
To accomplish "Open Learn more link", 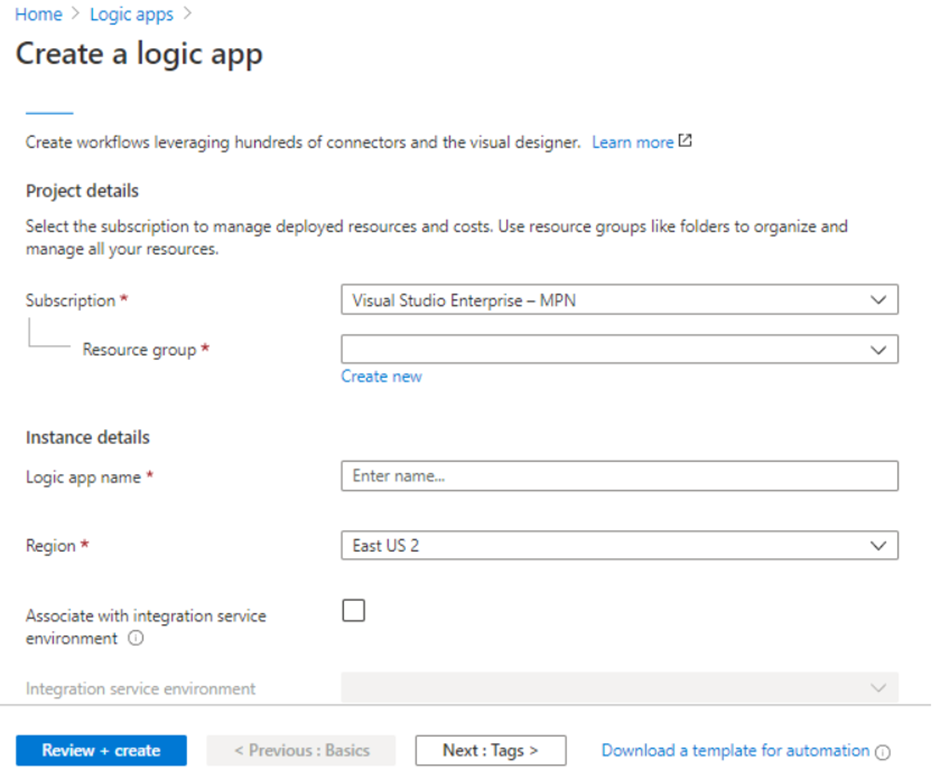I will coord(633,142).
